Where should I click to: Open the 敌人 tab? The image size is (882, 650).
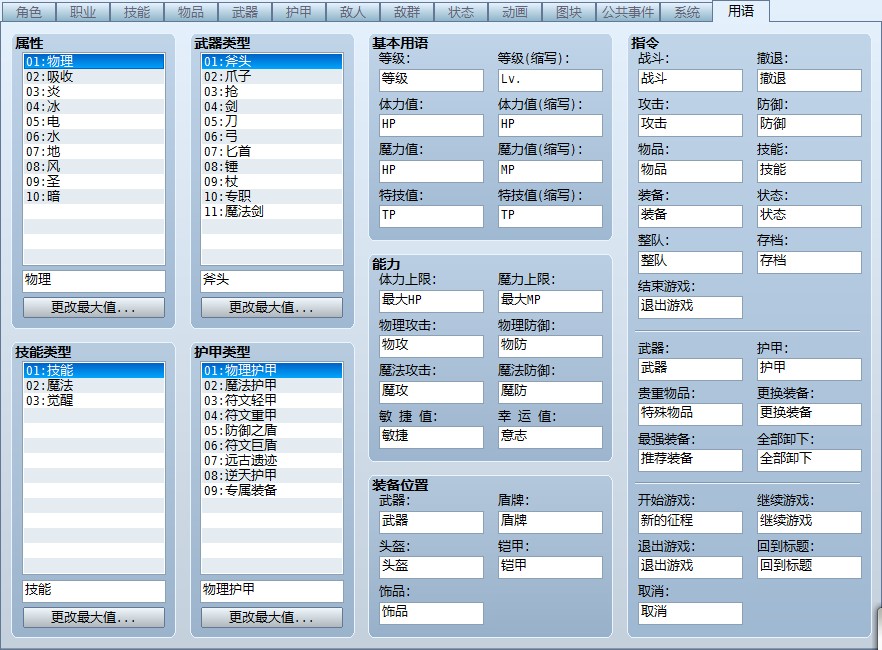pyautogui.click(x=353, y=12)
